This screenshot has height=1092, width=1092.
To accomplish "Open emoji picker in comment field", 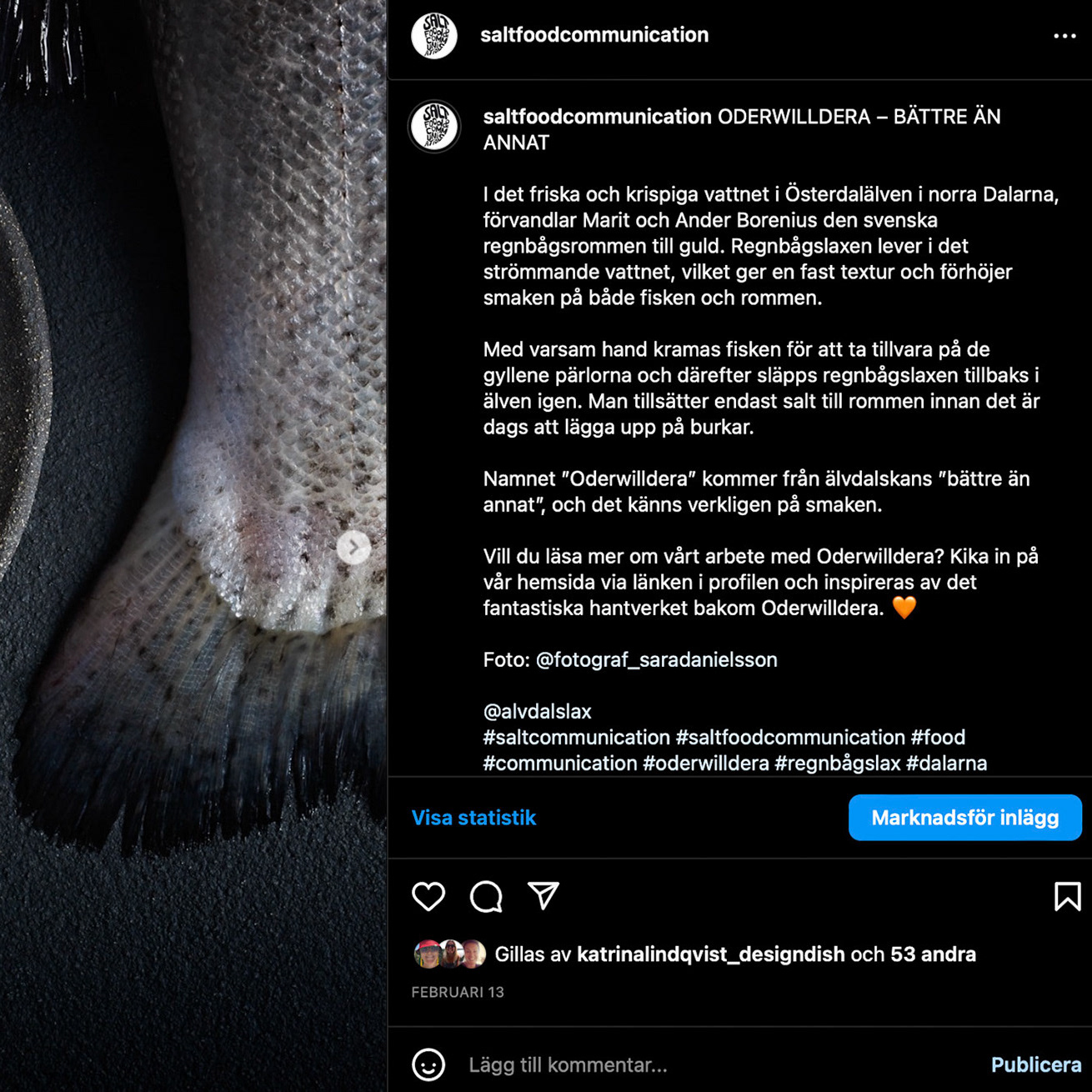I will [x=428, y=1064].
